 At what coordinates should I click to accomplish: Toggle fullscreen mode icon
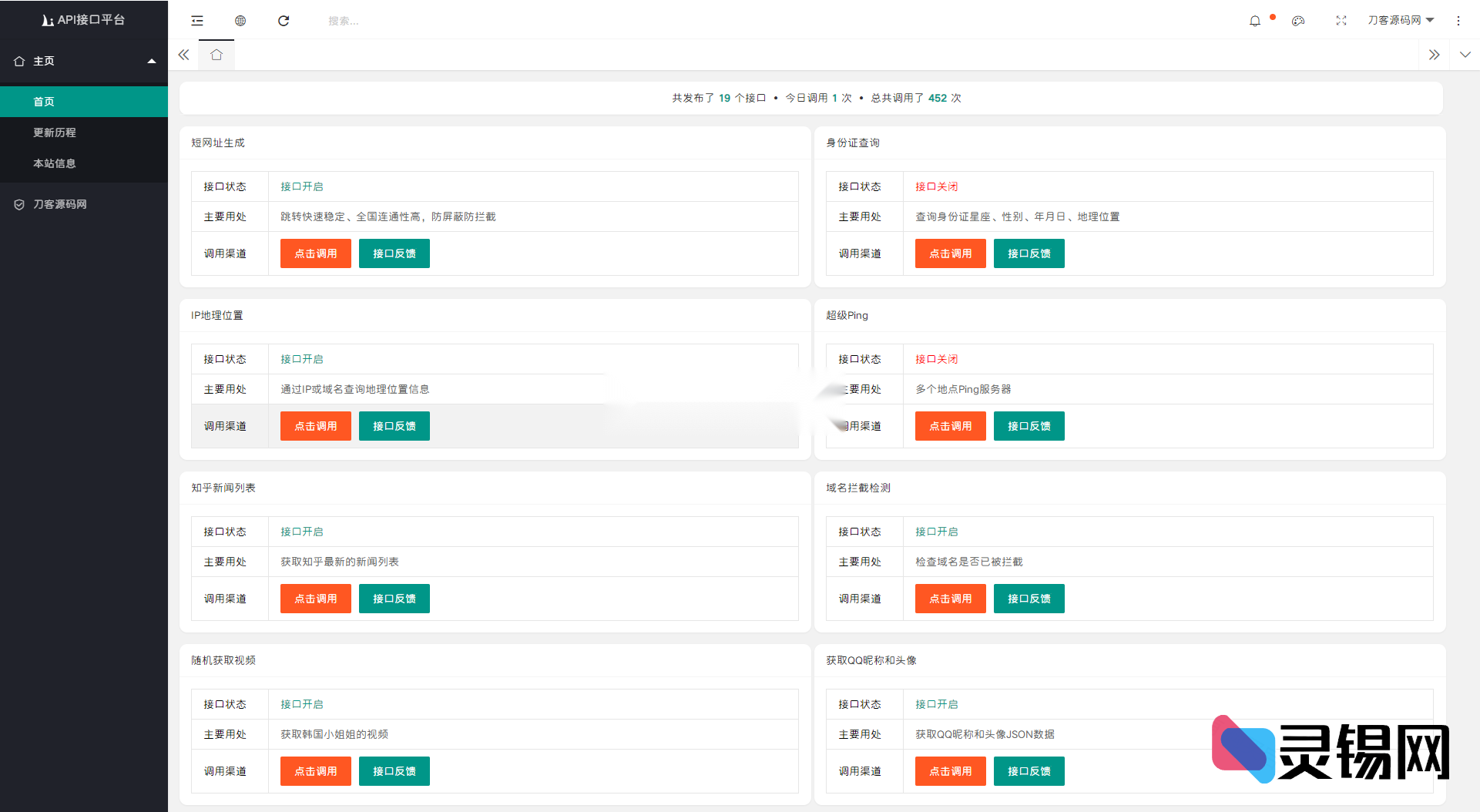[1341, 21]
